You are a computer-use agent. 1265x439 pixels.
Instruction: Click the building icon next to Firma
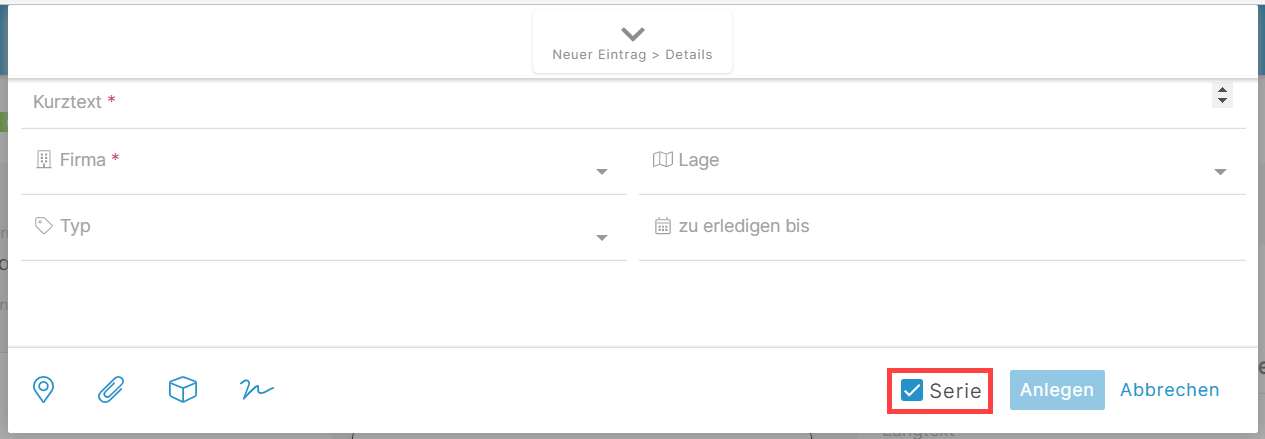[43, 160]
